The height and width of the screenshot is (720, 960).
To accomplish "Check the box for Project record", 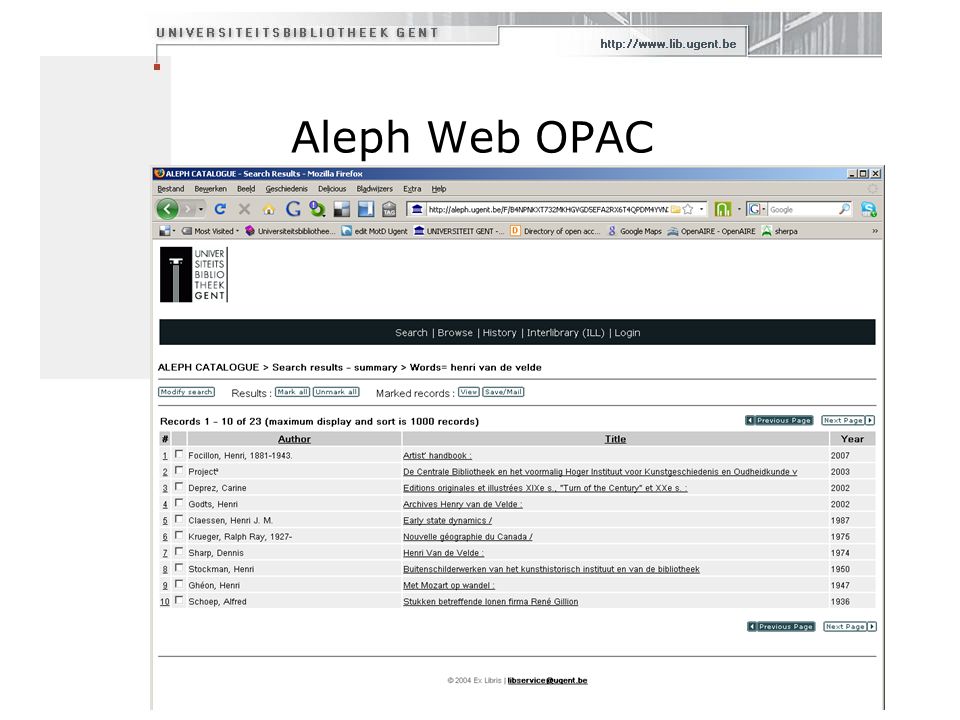I will 179,470.
